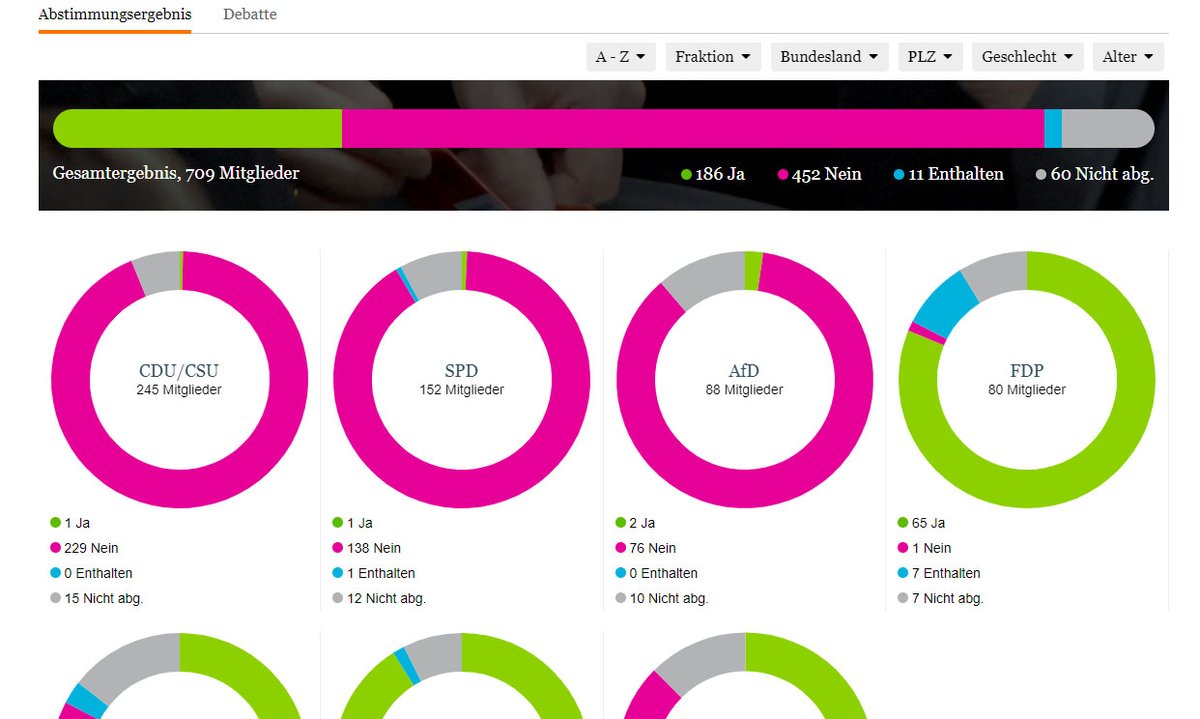Open the Fraktion filter dropdown
Screen dimensions: 1200x719
[713, 57]
